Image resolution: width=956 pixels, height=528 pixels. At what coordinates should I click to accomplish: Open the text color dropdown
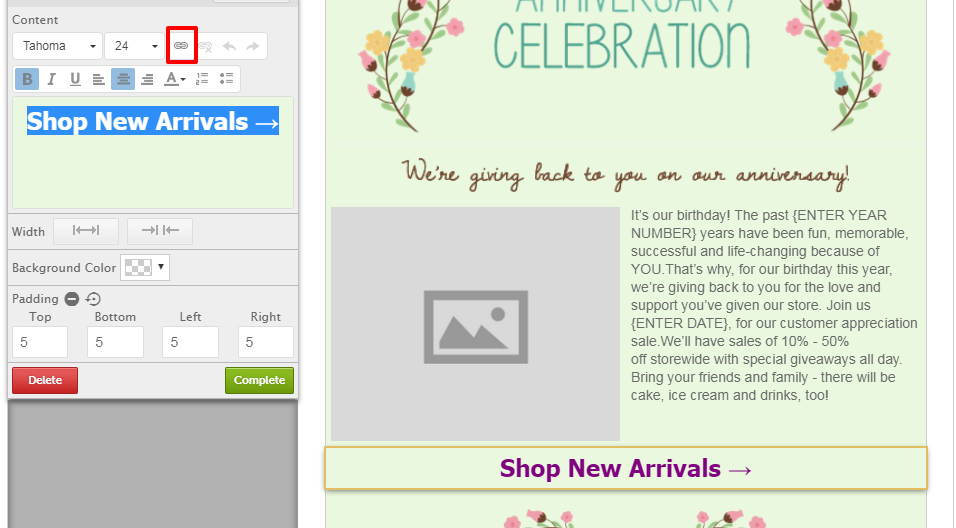coord(174,79)
